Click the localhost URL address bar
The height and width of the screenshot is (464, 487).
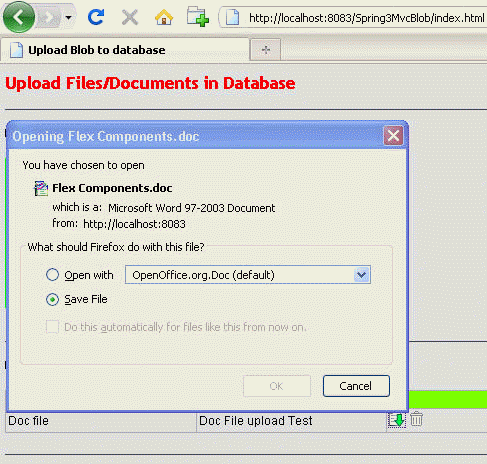pos(353,18)
